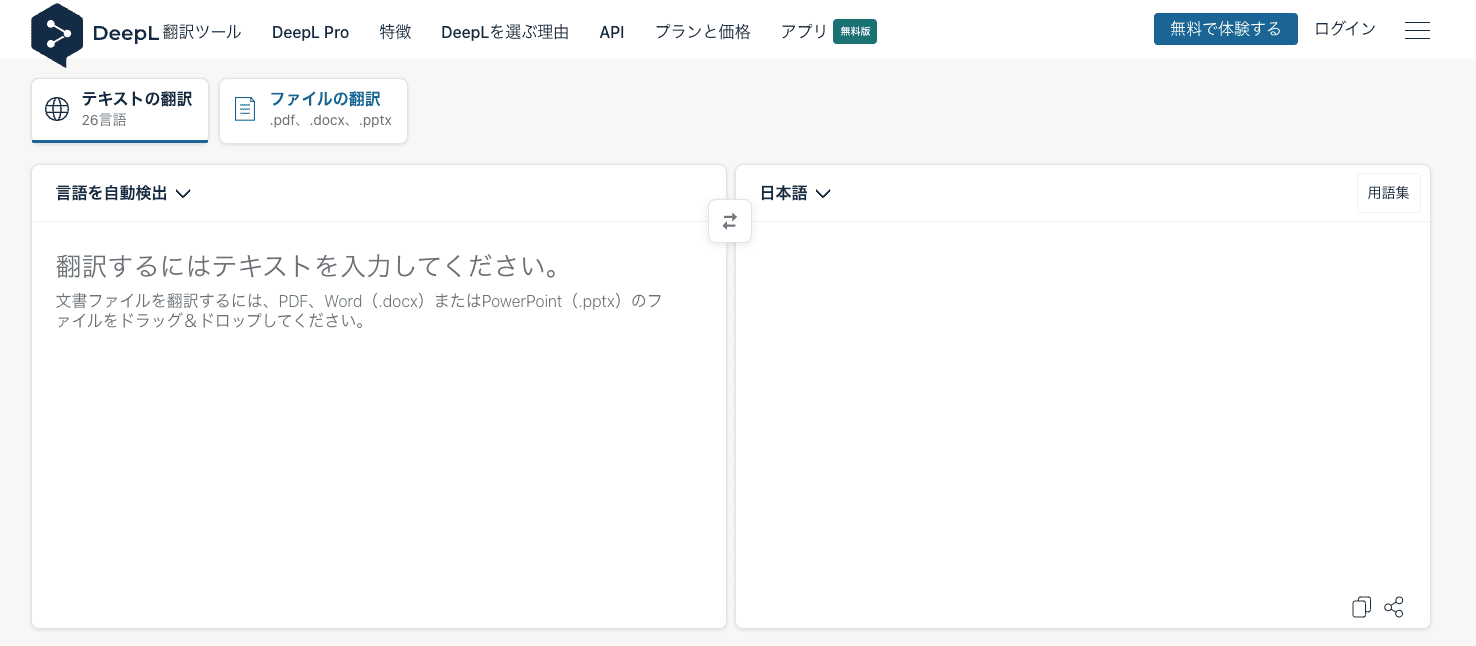Click the ログイン link
1476x646 pixels.
[1344, 29]
